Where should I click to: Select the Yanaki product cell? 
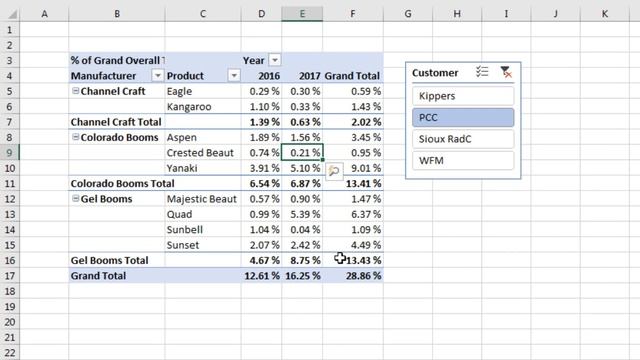click(x=203, y=168)
